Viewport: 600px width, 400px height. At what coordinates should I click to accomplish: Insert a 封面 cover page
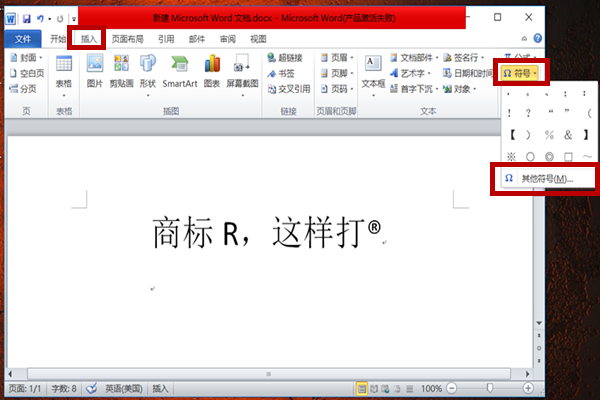(x=26, y=57)
